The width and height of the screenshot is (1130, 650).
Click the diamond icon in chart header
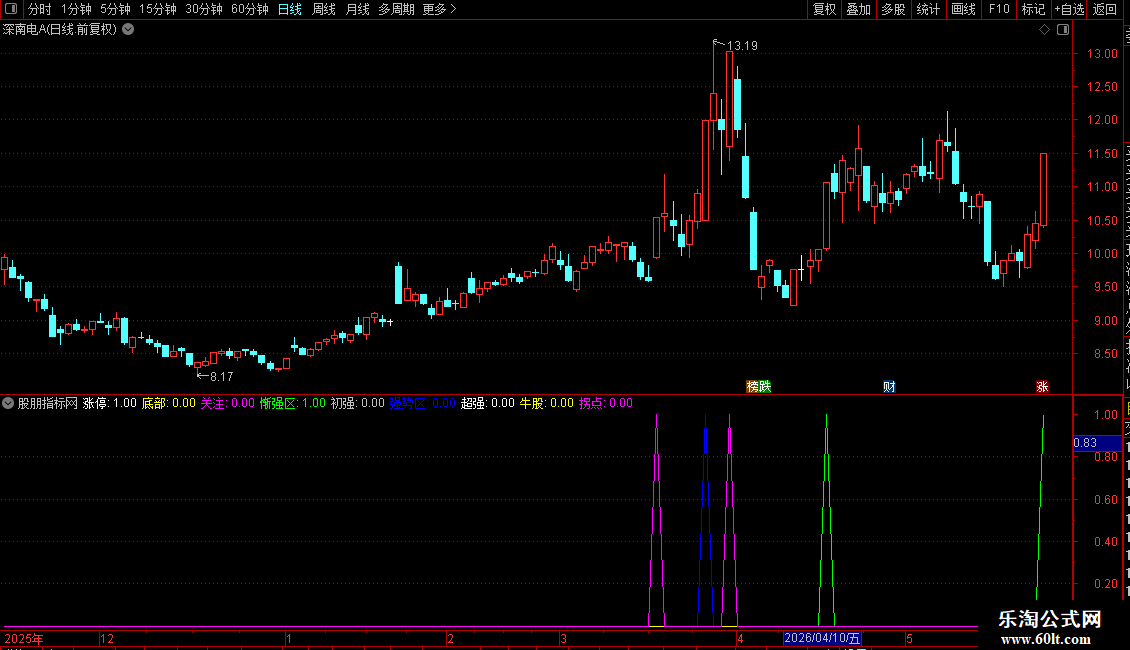point(1044,30)
